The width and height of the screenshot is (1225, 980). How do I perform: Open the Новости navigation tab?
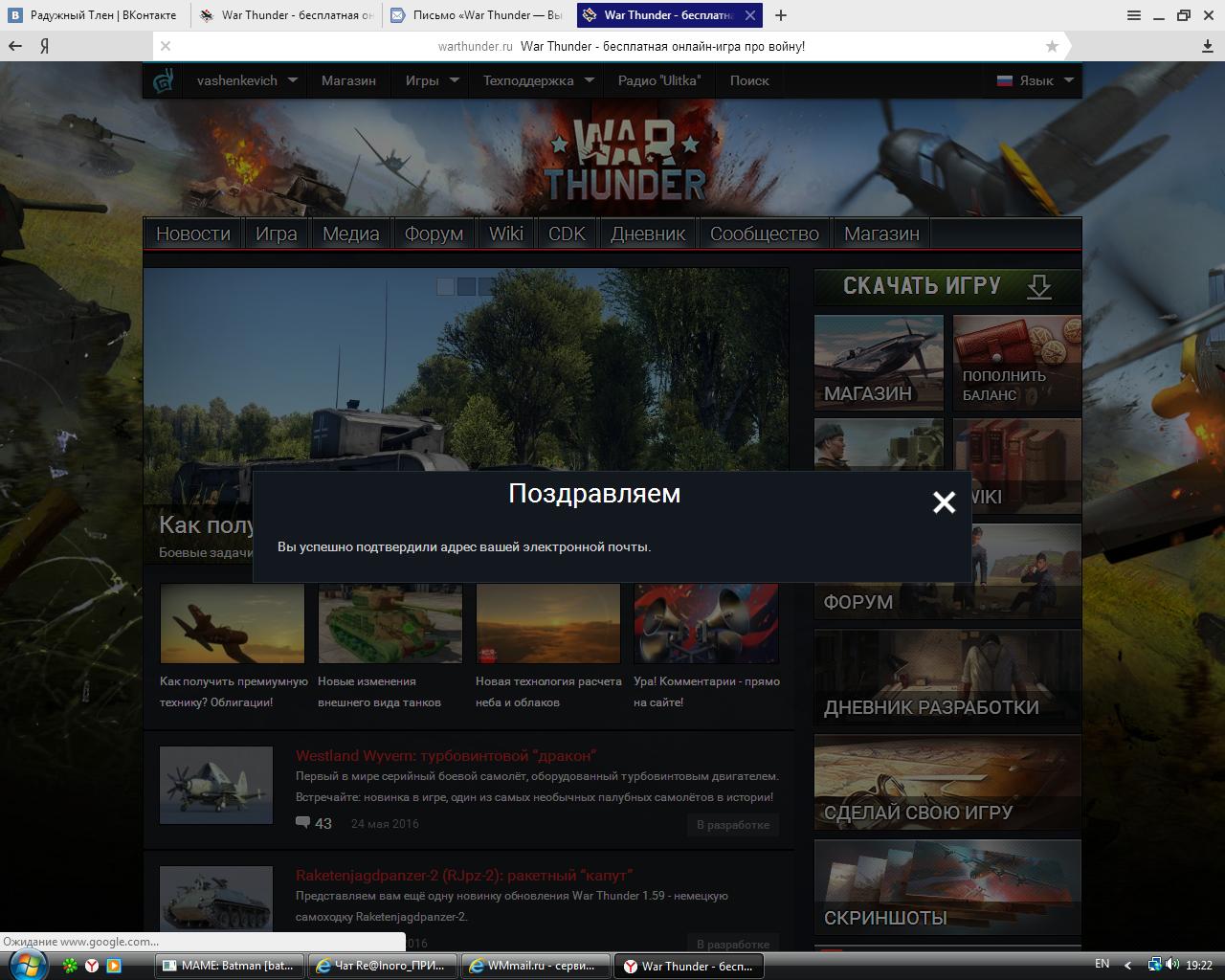(x=193, y=234)
